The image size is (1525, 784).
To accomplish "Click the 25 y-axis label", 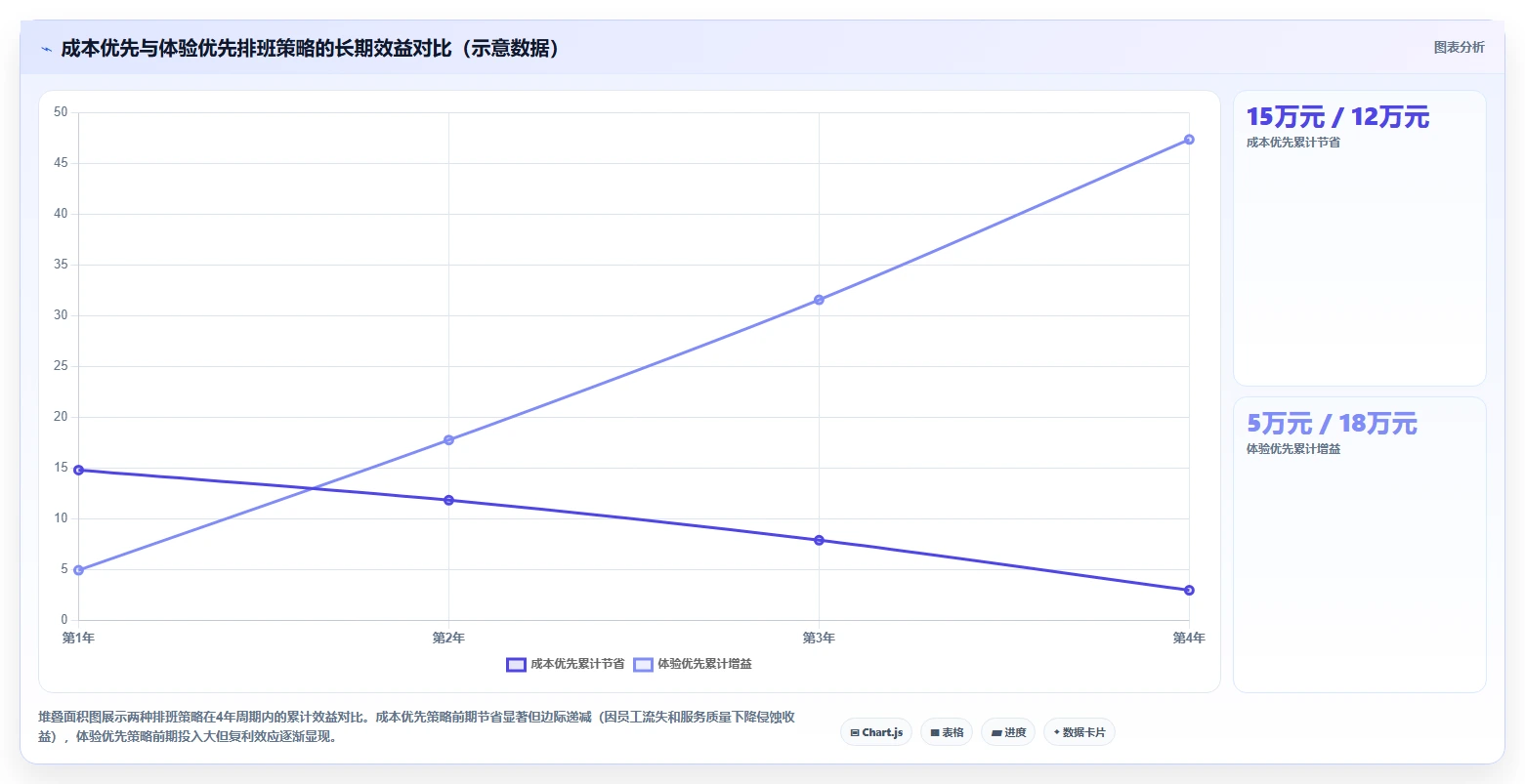I will click(x=61, y=366).
